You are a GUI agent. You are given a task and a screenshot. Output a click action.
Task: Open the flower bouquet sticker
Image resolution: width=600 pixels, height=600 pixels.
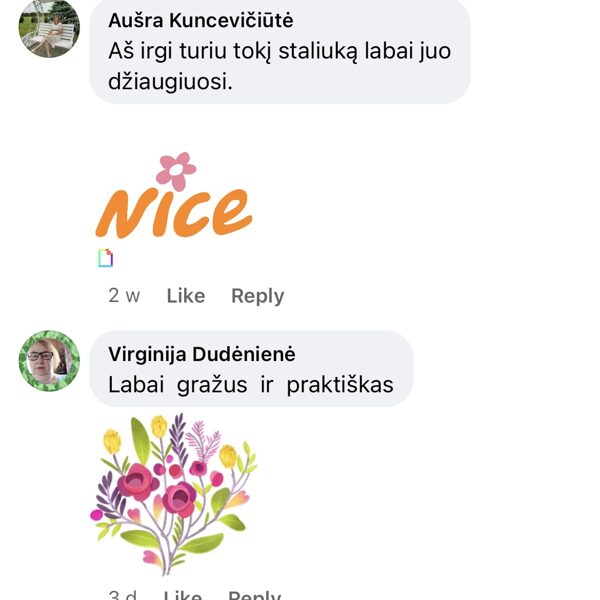click(x=173, y=494)
